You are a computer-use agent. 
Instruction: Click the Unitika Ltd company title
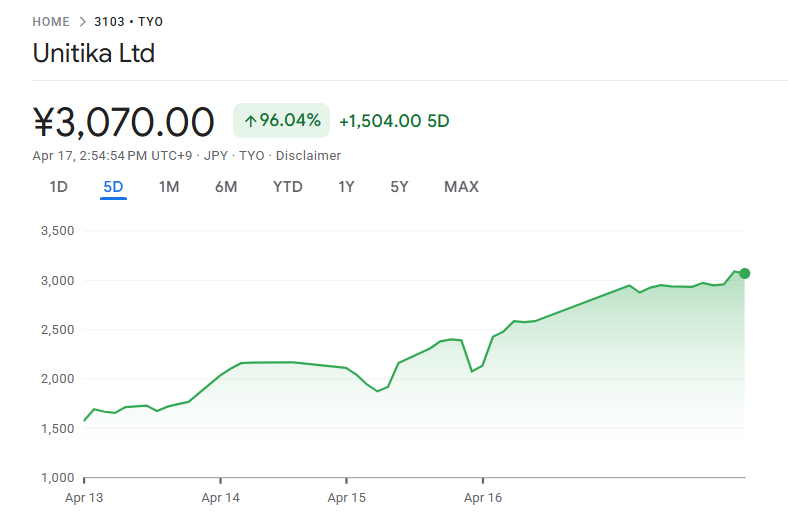94,53
